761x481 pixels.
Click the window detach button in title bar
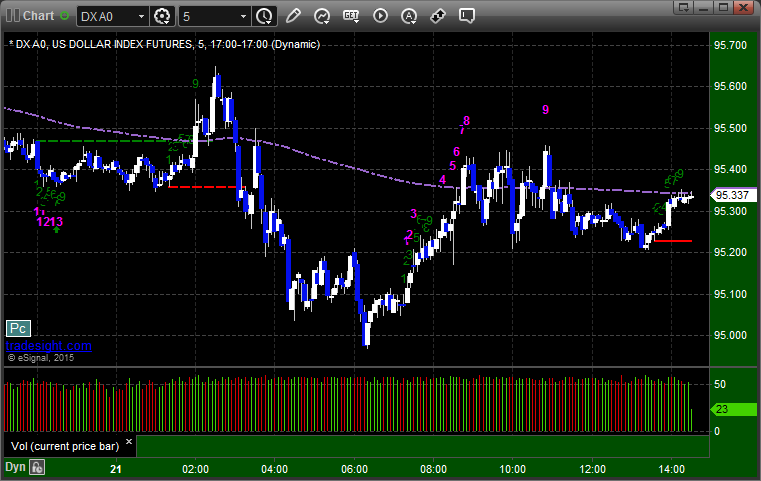click(x=684, y=7)
